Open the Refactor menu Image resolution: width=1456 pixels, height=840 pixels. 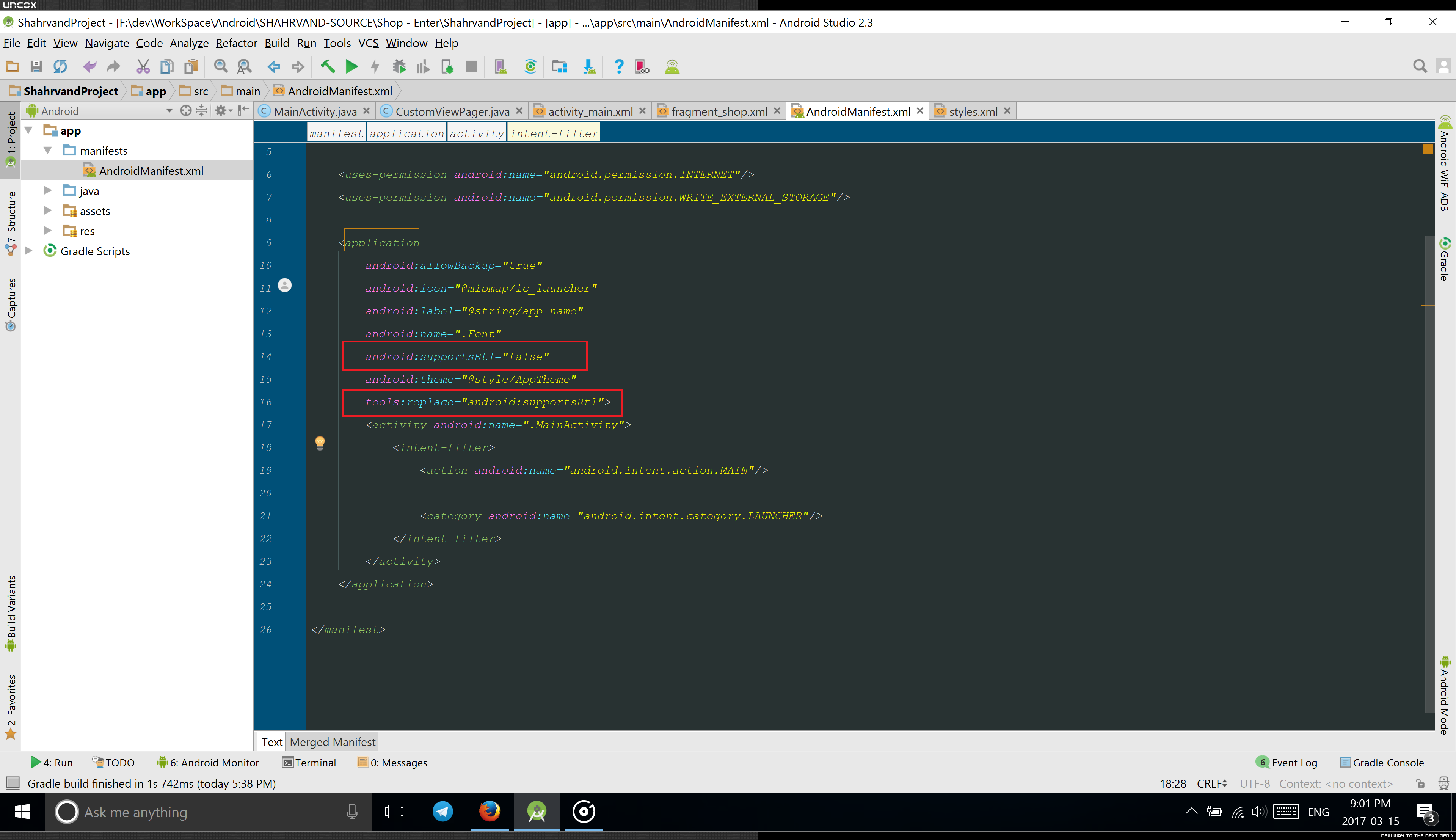coord(237,43)
